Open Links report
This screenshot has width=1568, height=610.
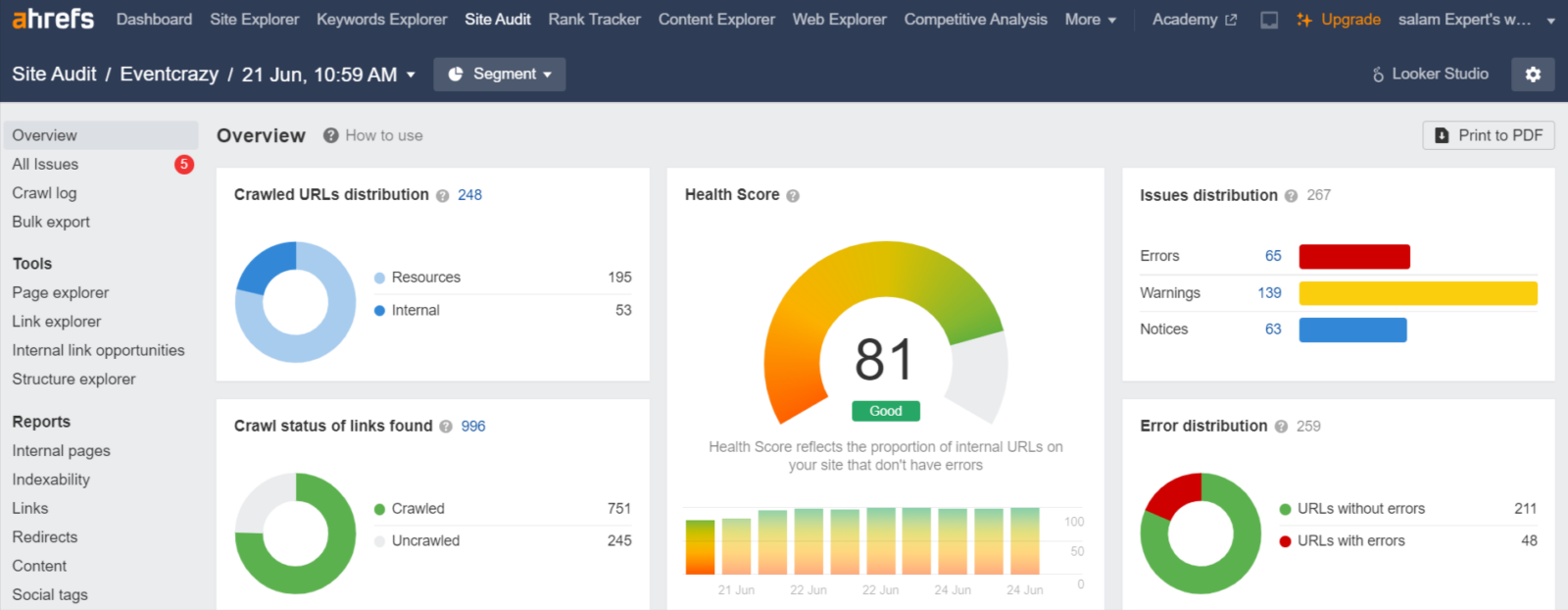pyautogui.click(x=30, y=508)
